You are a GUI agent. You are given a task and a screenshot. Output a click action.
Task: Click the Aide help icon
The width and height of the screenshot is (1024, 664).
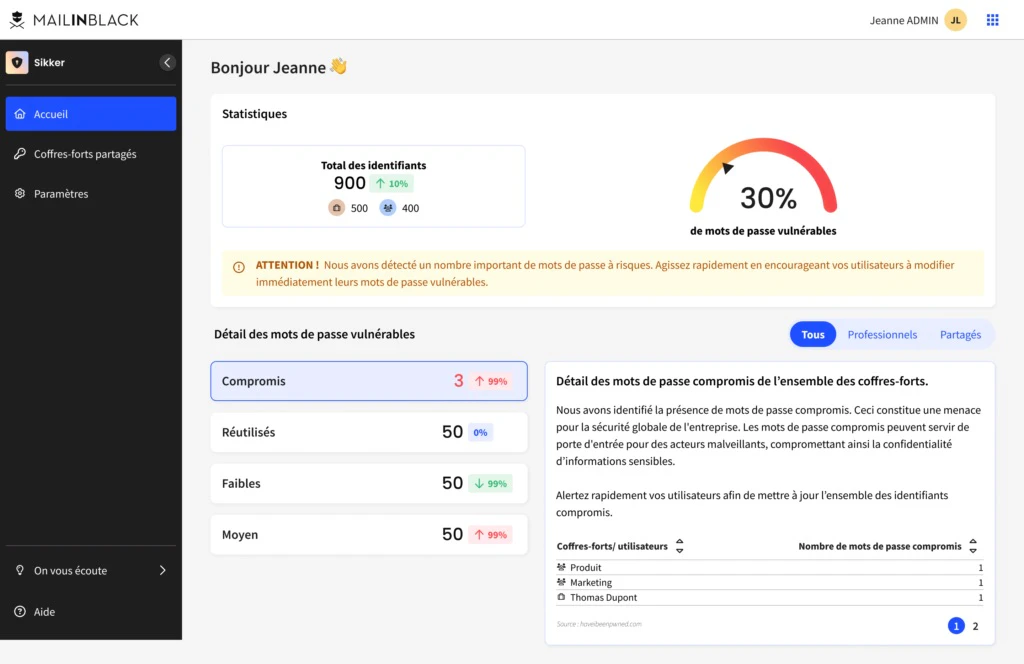tap(20, 612)
